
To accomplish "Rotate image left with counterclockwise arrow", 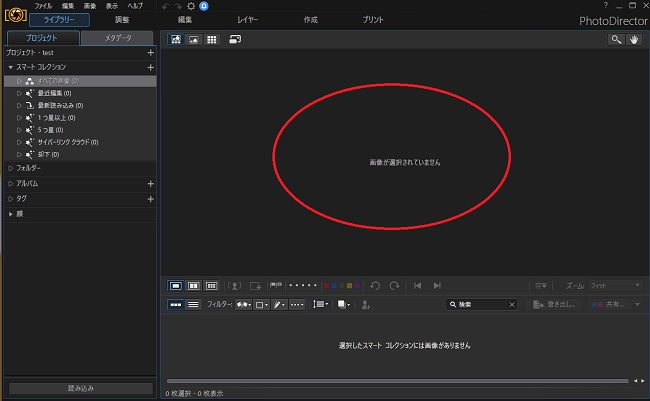I will (375, 285).
